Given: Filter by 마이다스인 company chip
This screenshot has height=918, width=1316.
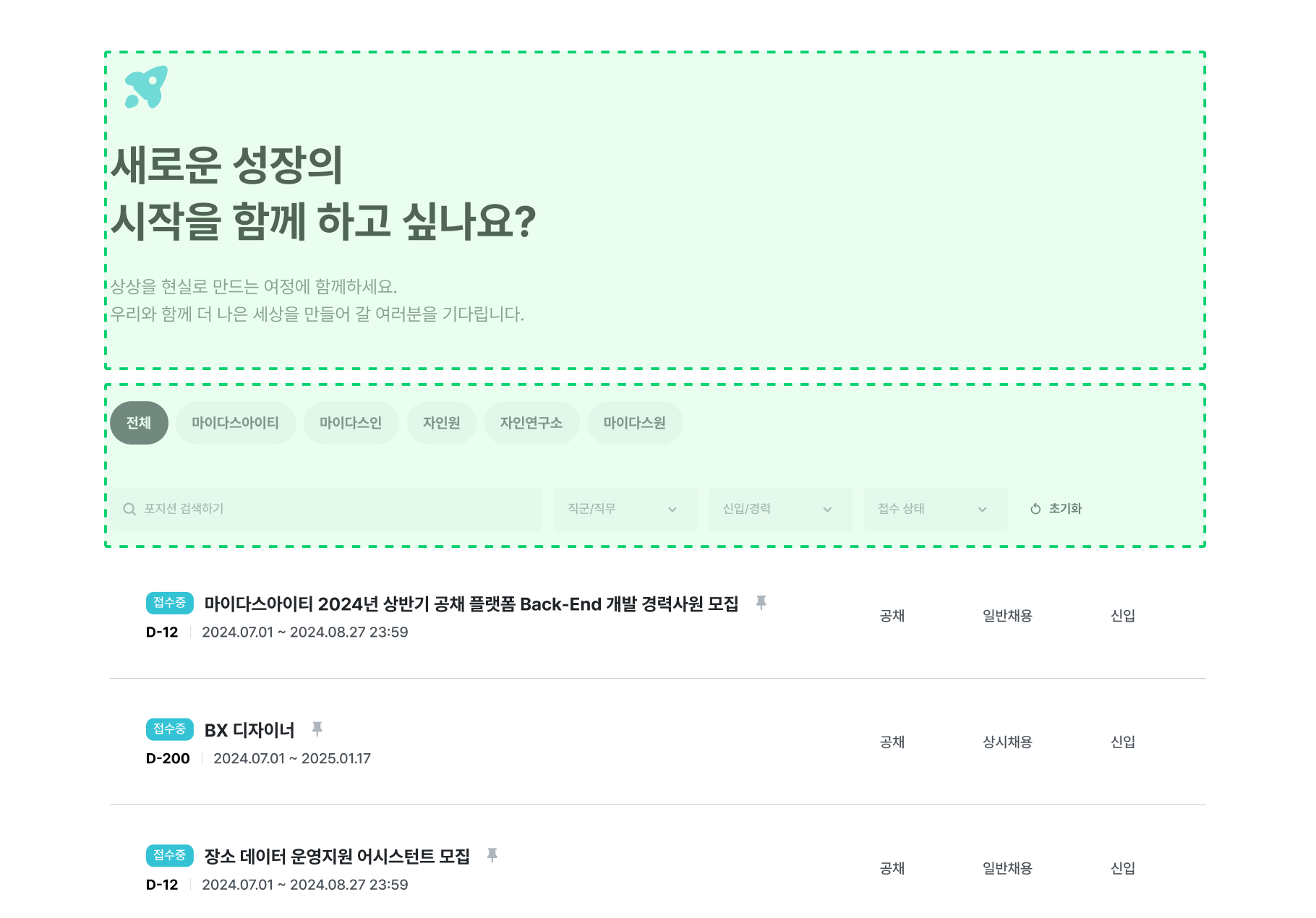Looking at the screenshot, I should [x=351, y=423].
